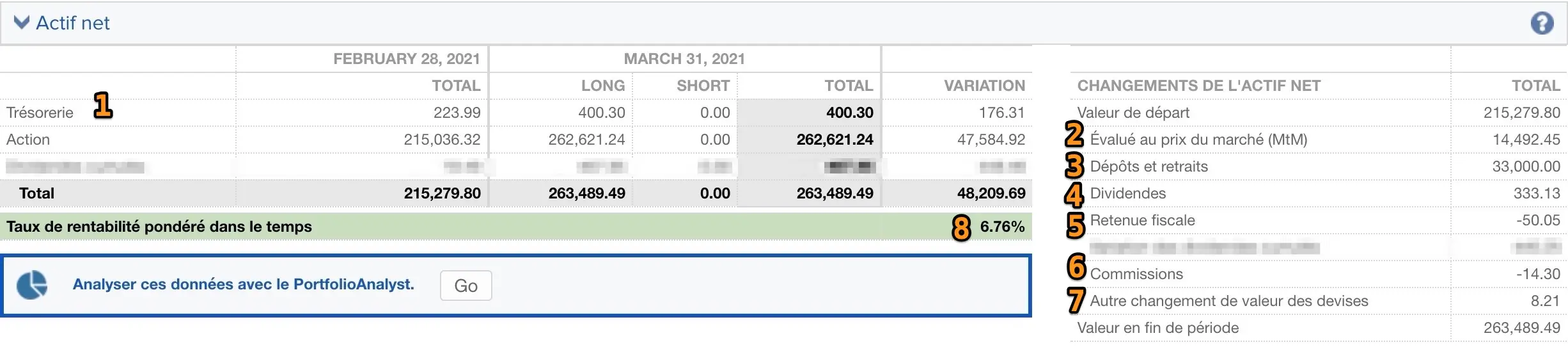1568x347 pixels.
Task: Click the 'Actif net' section title
Action: click(73, 23)
